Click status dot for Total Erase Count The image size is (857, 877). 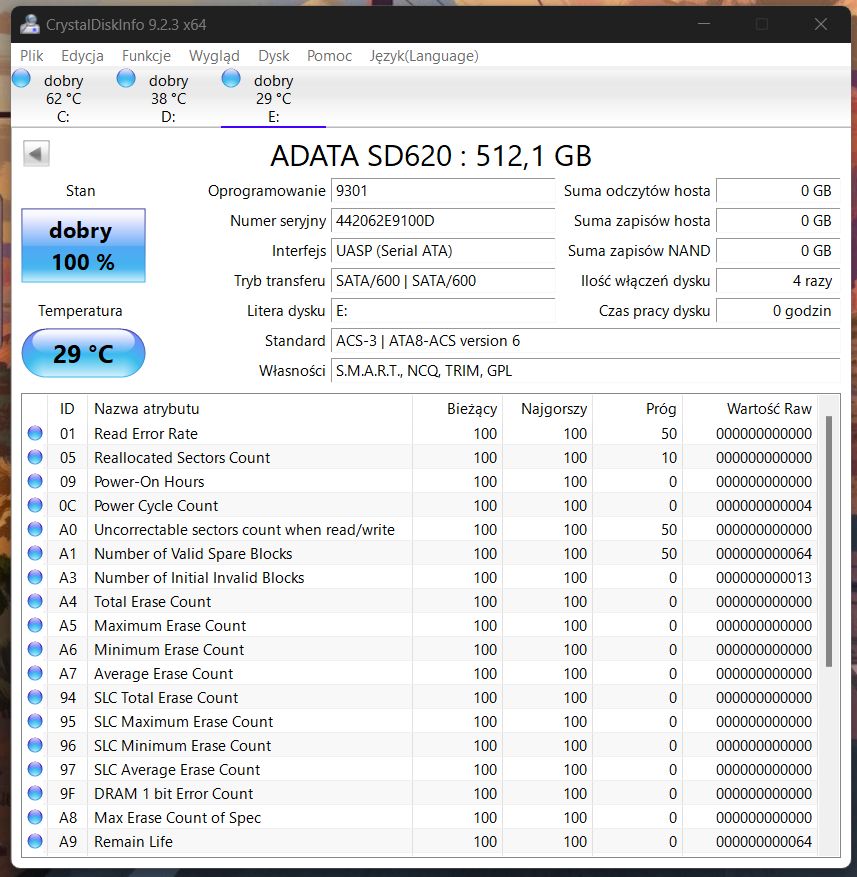[35, 601]
